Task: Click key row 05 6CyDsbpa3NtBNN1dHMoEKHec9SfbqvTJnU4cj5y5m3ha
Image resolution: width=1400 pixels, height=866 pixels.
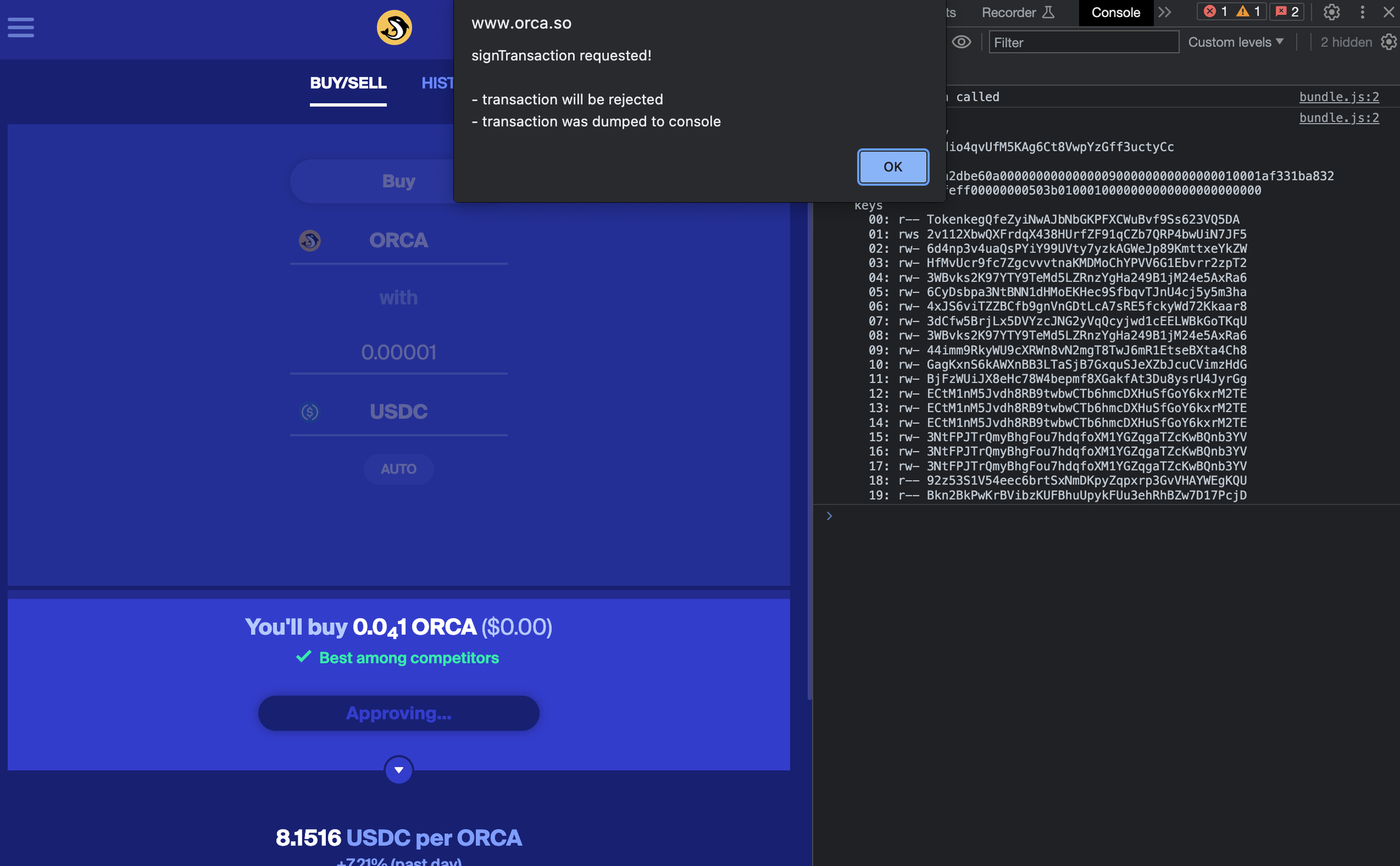Action: click(1057, 292)
